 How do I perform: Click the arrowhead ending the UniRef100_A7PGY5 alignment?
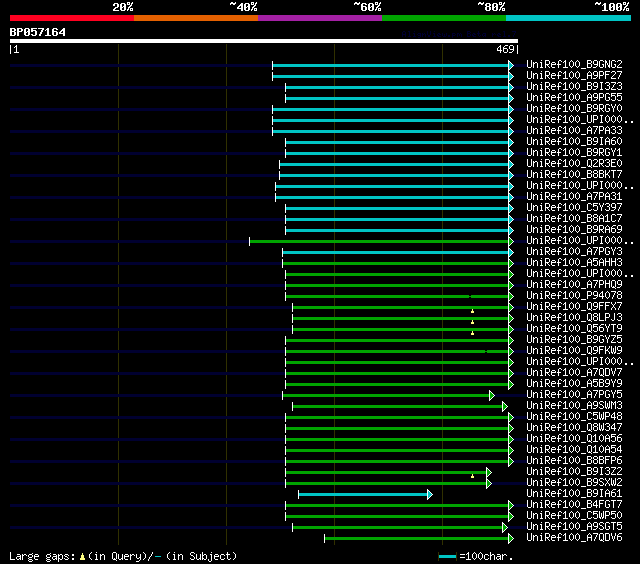(x=492, y=395)
